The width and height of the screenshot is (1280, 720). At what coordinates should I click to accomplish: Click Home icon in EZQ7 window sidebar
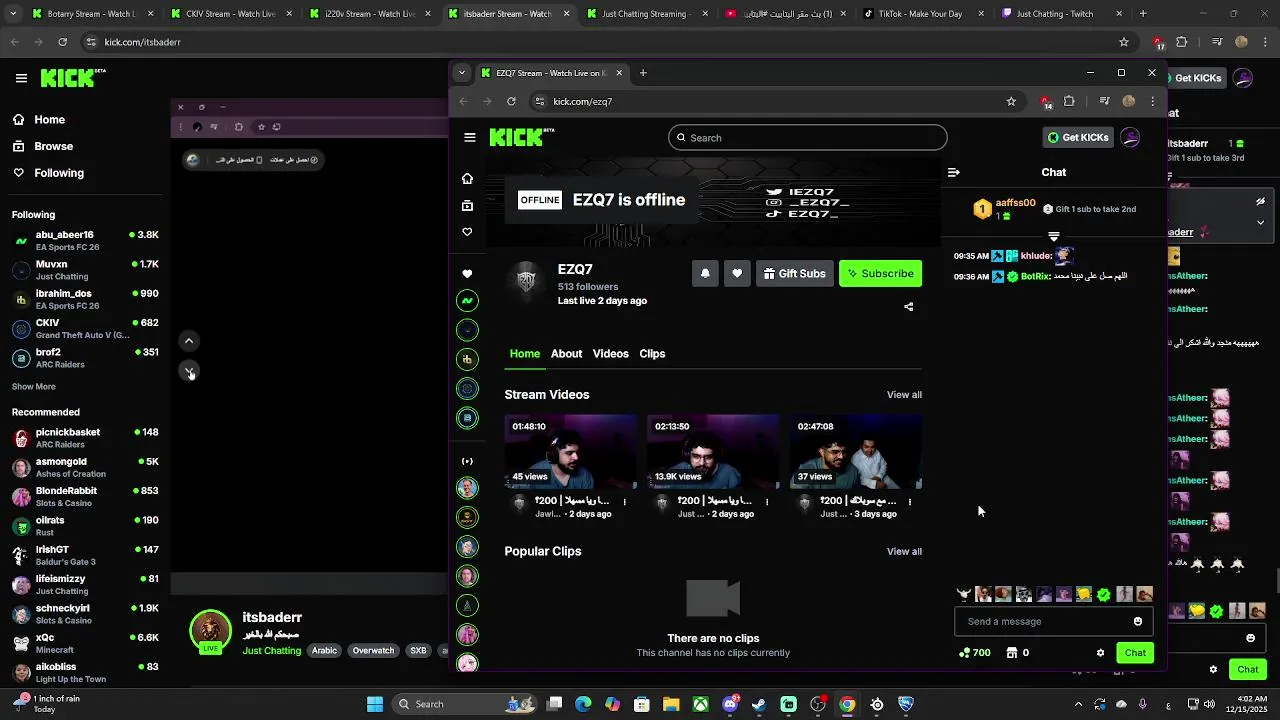[x=467, y=179]
